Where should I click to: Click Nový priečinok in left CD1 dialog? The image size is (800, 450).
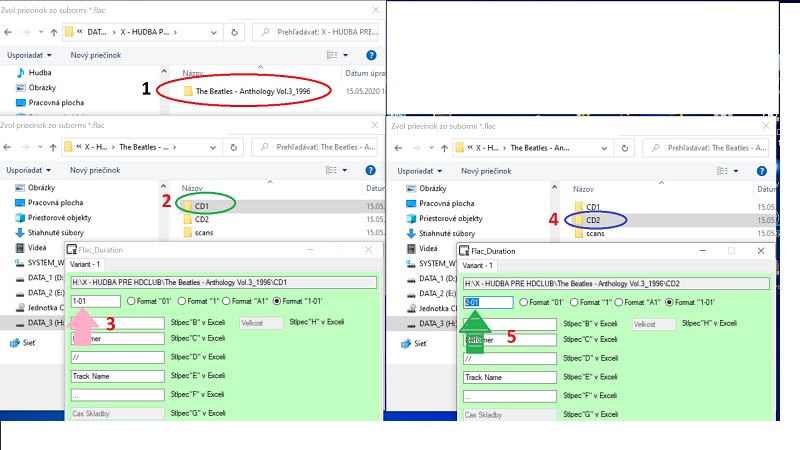point(95,170)
